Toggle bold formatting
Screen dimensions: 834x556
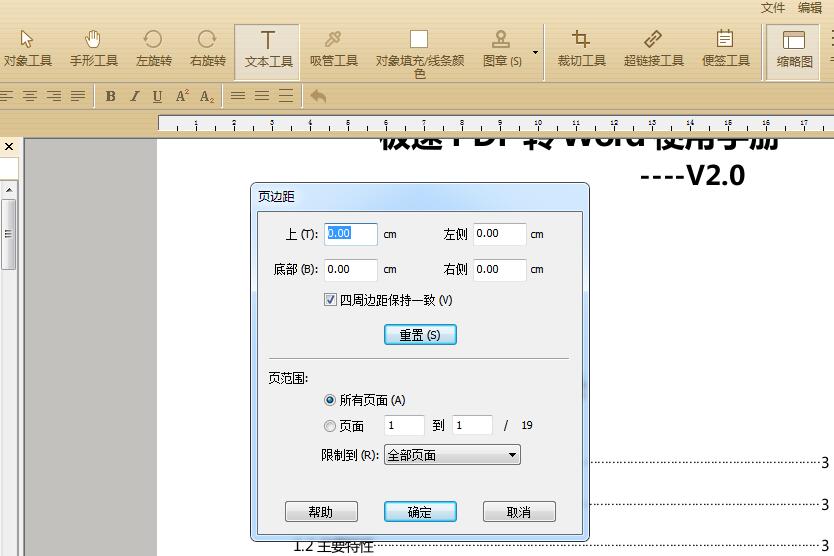point(110,96)
